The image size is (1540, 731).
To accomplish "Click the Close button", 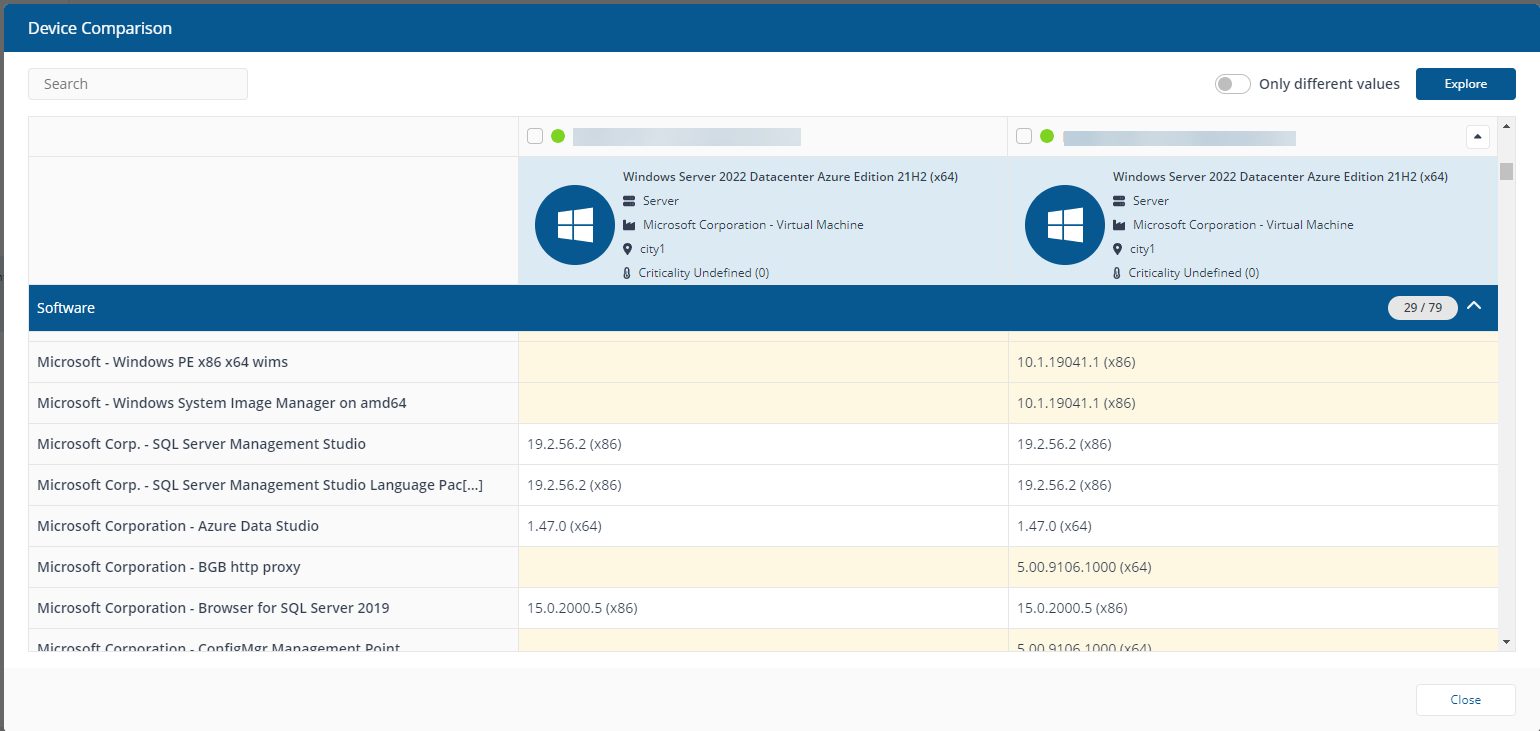I will (x=1465, y=700).
